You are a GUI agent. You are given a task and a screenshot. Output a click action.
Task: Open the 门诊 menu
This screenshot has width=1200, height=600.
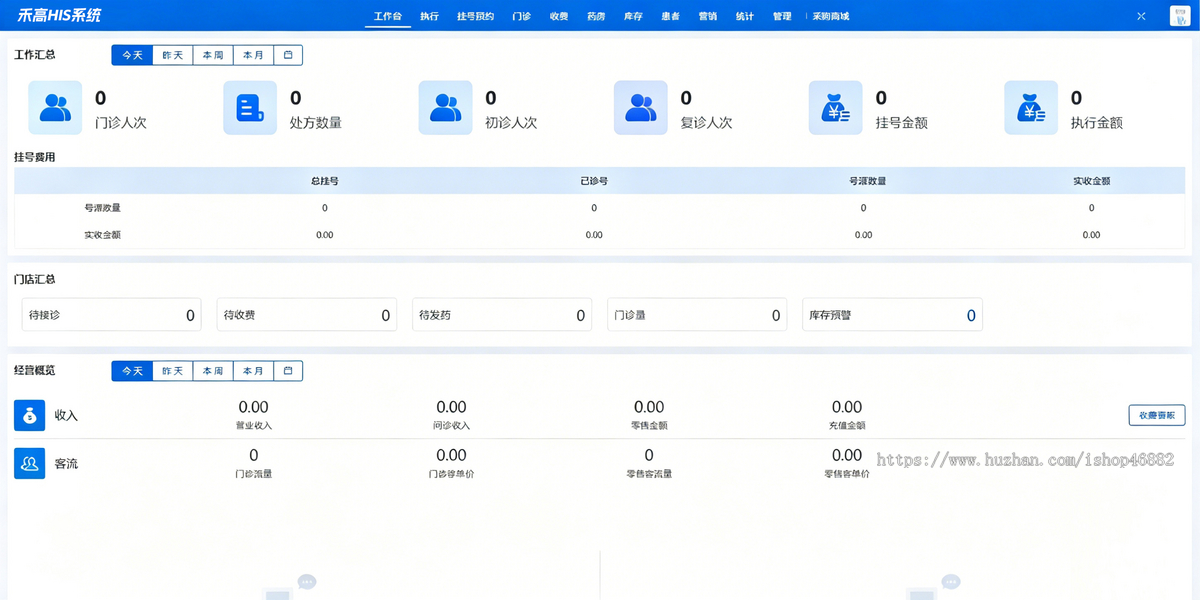(522, 16)
